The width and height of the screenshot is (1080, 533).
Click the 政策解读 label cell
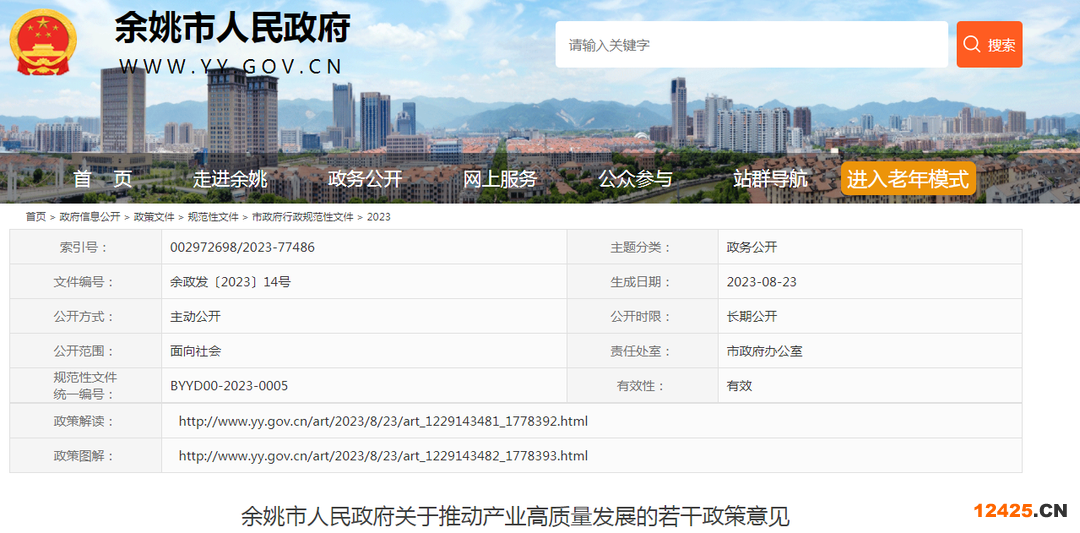(85, 421)
